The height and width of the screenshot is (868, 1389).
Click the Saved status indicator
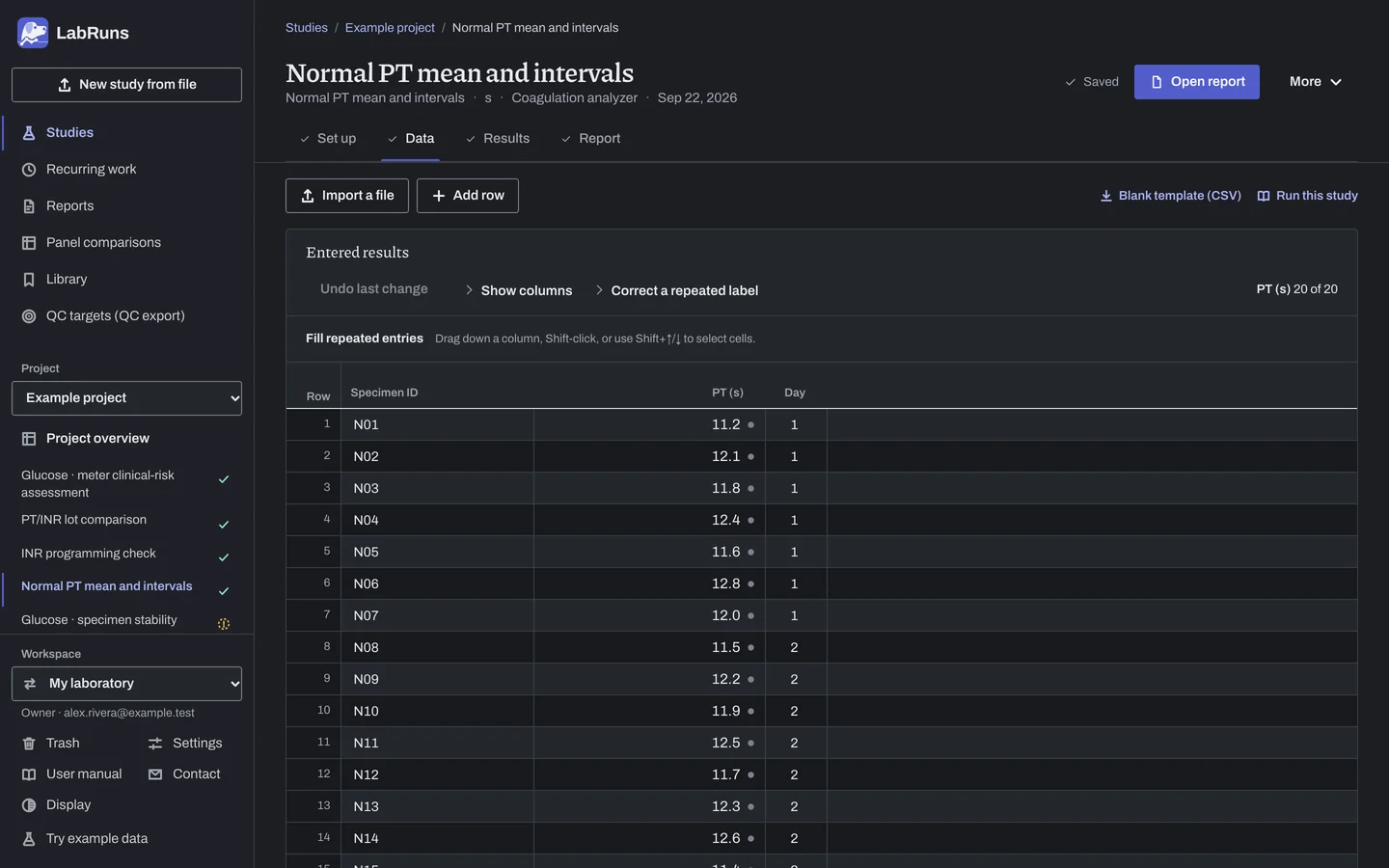(1091, 82)
